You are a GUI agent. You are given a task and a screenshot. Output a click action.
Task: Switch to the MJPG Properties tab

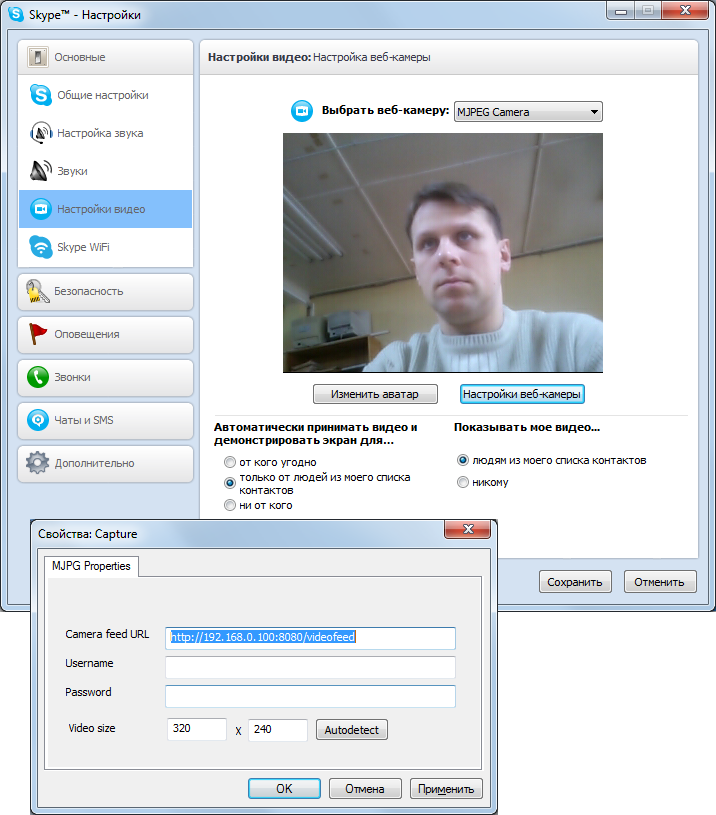(92, 566)
